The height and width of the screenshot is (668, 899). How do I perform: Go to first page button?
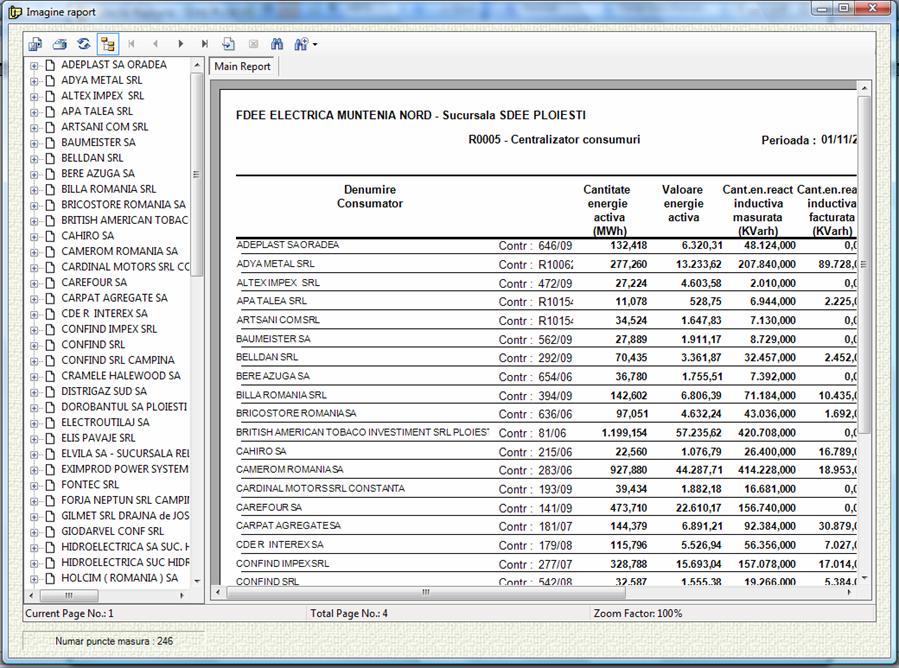pyautogui.click(x=131, y=44)
